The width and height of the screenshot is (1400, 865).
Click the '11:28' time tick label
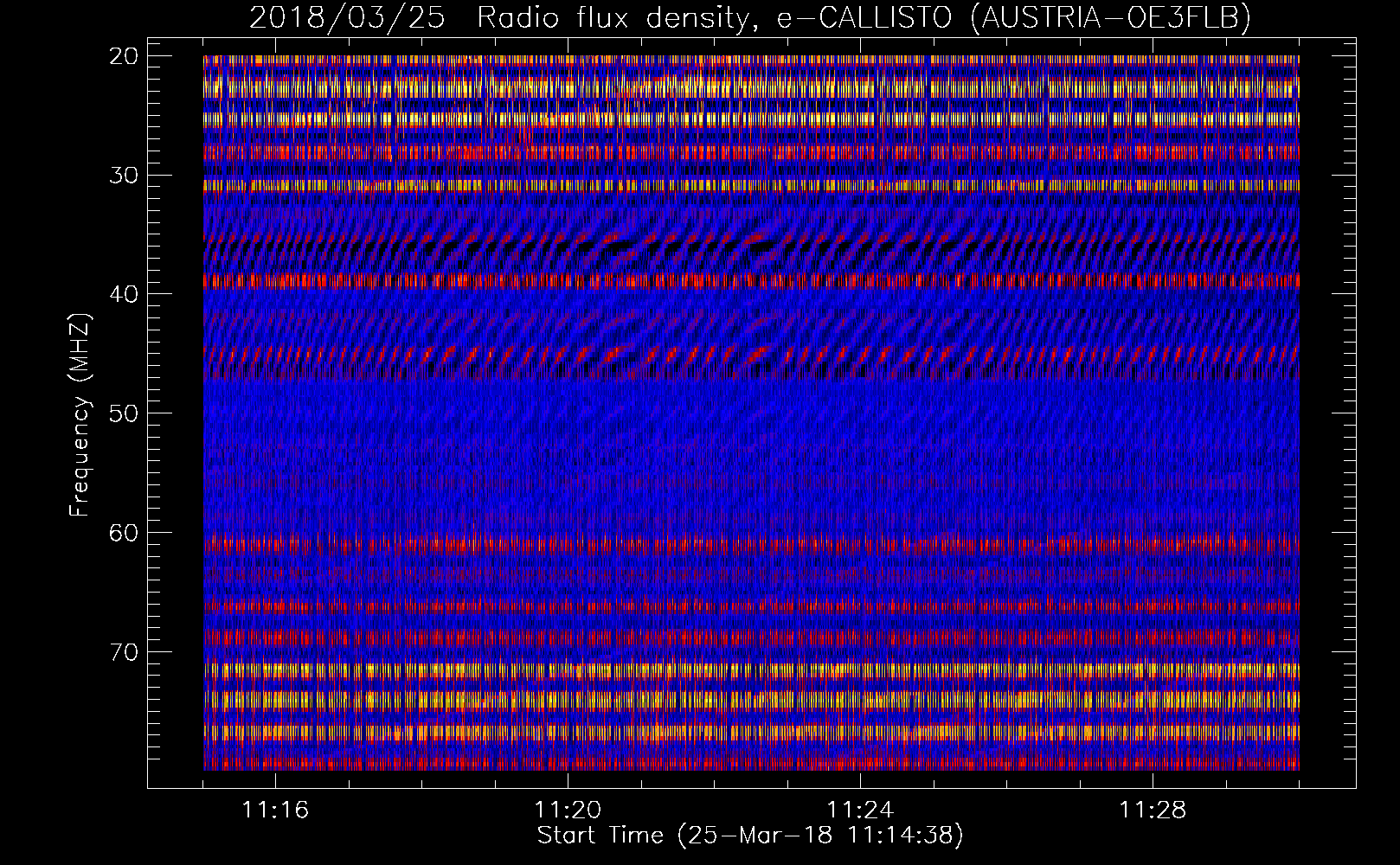[x=1153, y=811]
